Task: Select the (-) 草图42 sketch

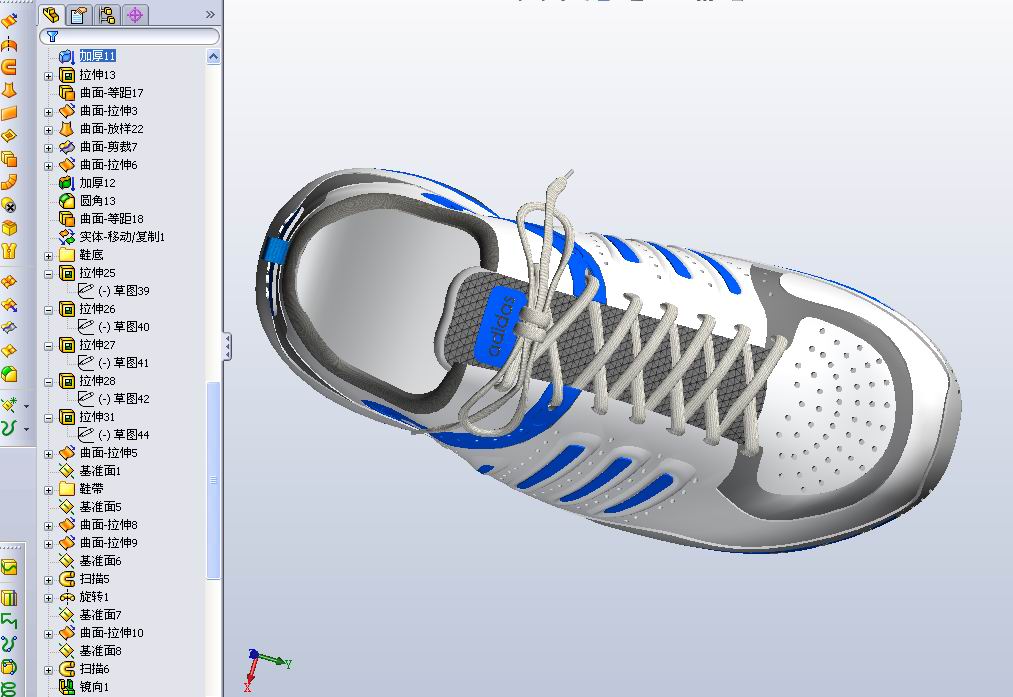Action: click(x=123, y=399)
